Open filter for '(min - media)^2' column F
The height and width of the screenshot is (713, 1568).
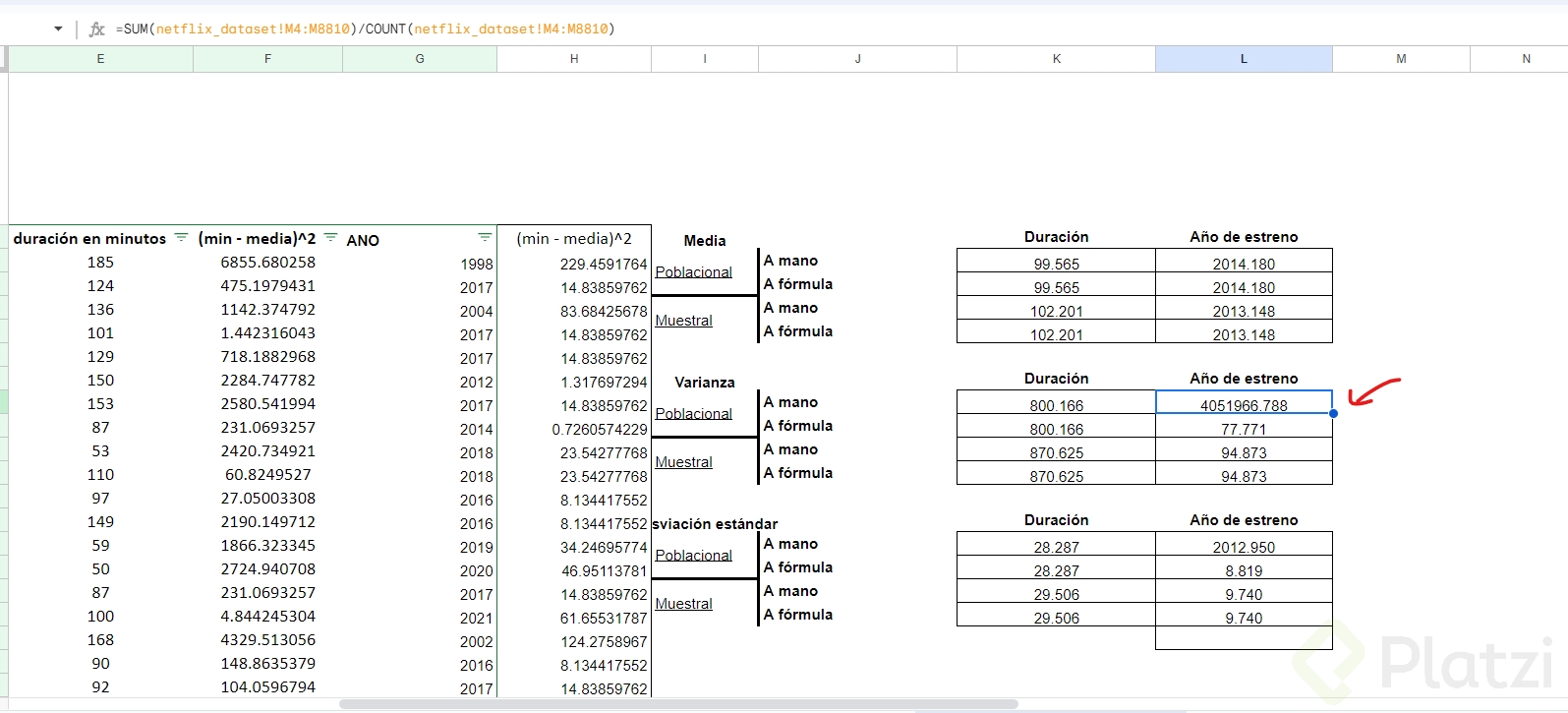click(330, 238)
